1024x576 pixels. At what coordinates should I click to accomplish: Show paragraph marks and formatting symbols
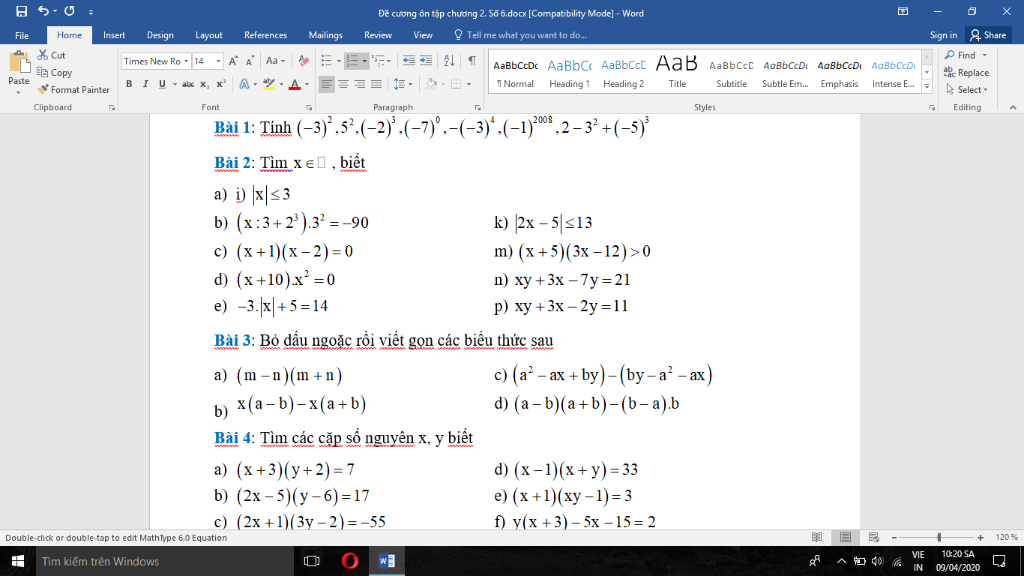pyautogui.click(x=472, y=61)
